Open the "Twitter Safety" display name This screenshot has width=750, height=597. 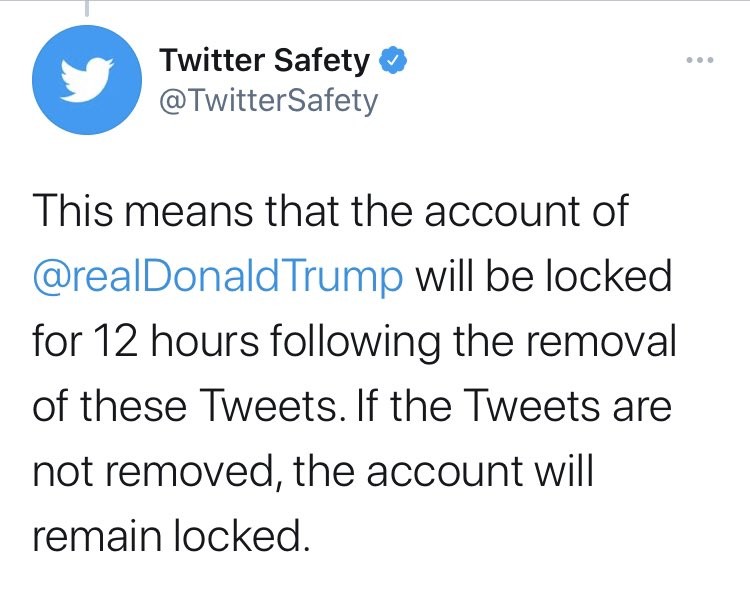coord(265,62)
